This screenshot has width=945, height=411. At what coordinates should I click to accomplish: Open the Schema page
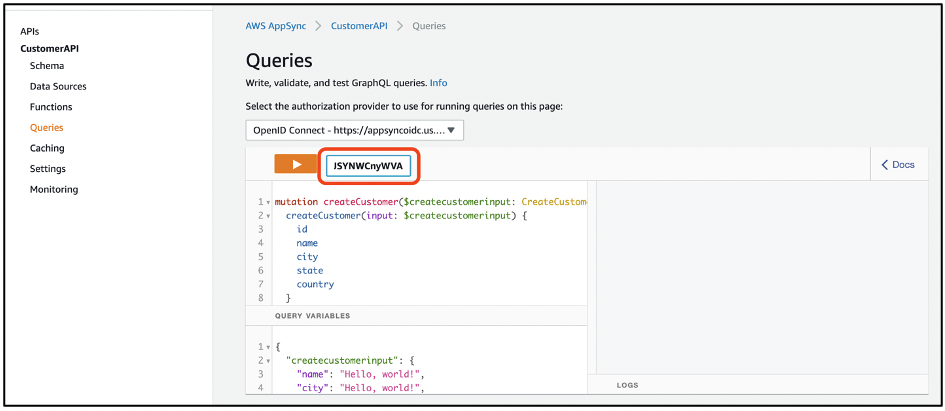(47, 66)
